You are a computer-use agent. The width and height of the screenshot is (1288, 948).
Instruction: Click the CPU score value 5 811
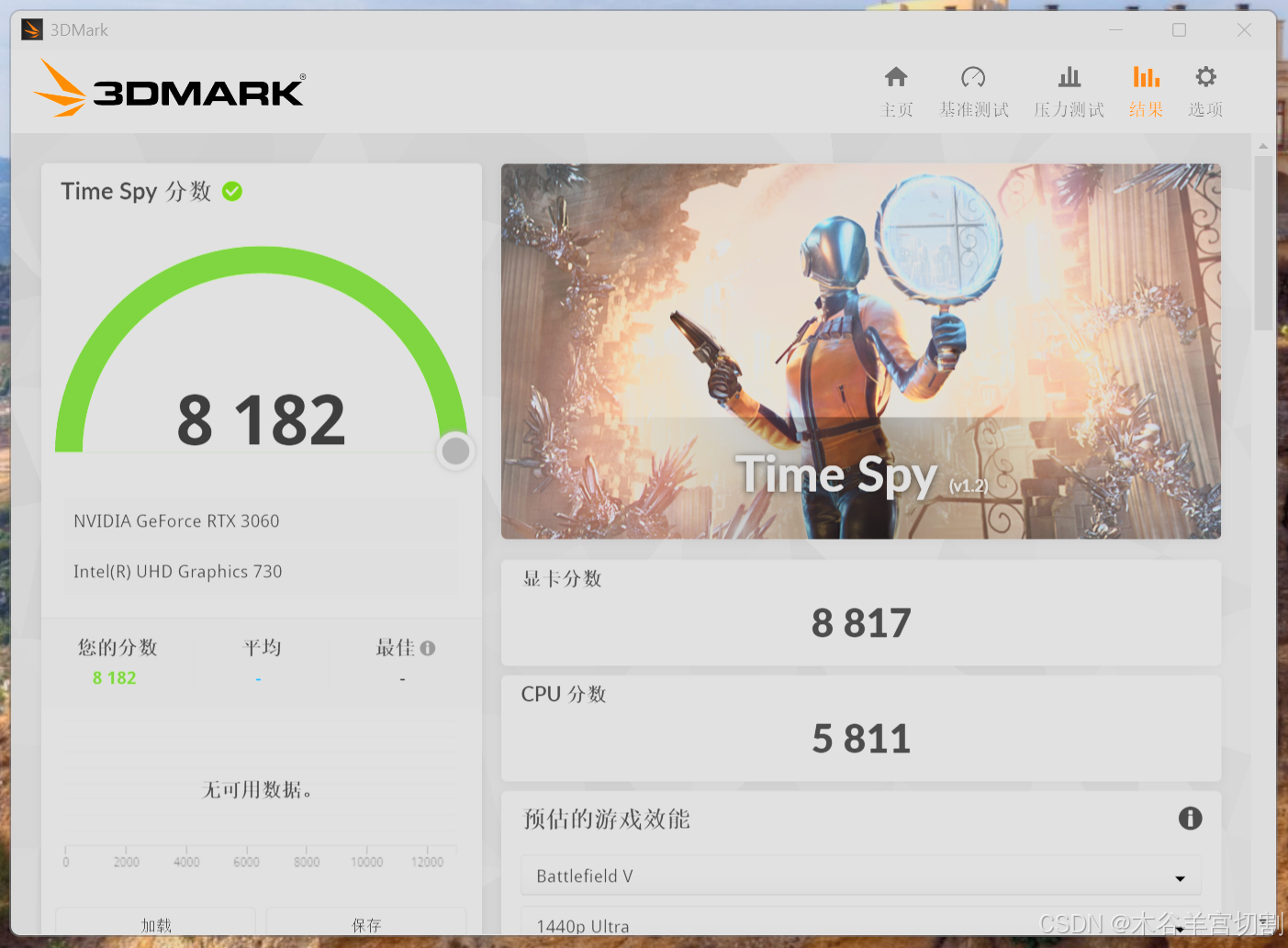click(x=861, y=739)
